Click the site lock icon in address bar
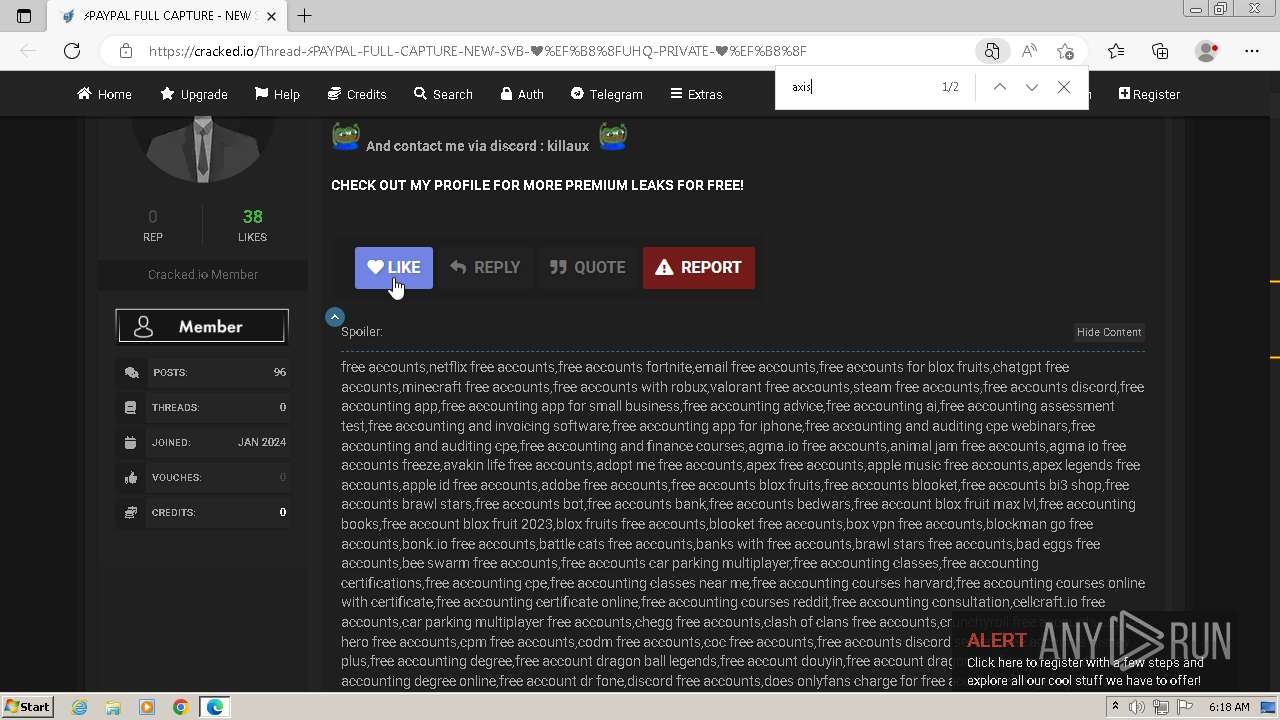The height and width of the screenshot is (720, 1280). coord(125,51)
